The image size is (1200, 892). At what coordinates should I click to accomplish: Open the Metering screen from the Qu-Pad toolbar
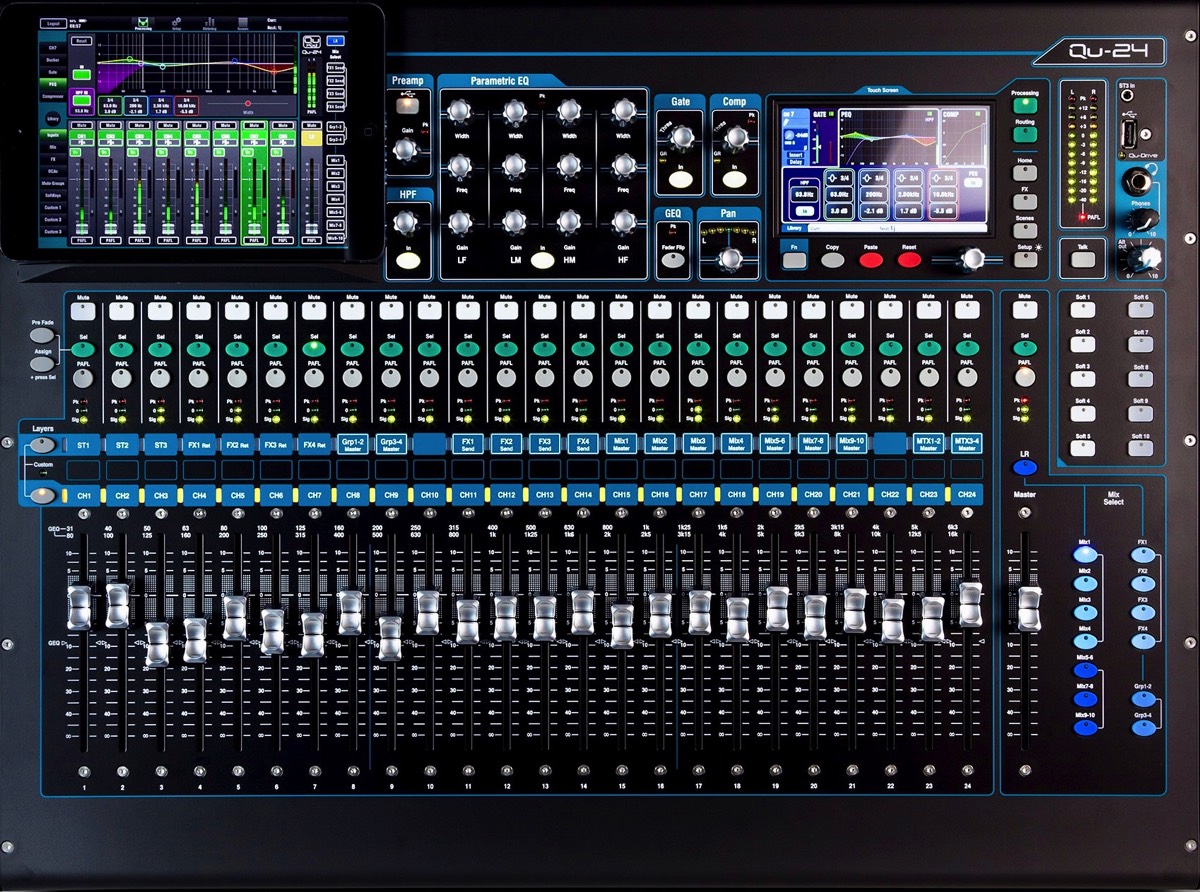[210, 23]
